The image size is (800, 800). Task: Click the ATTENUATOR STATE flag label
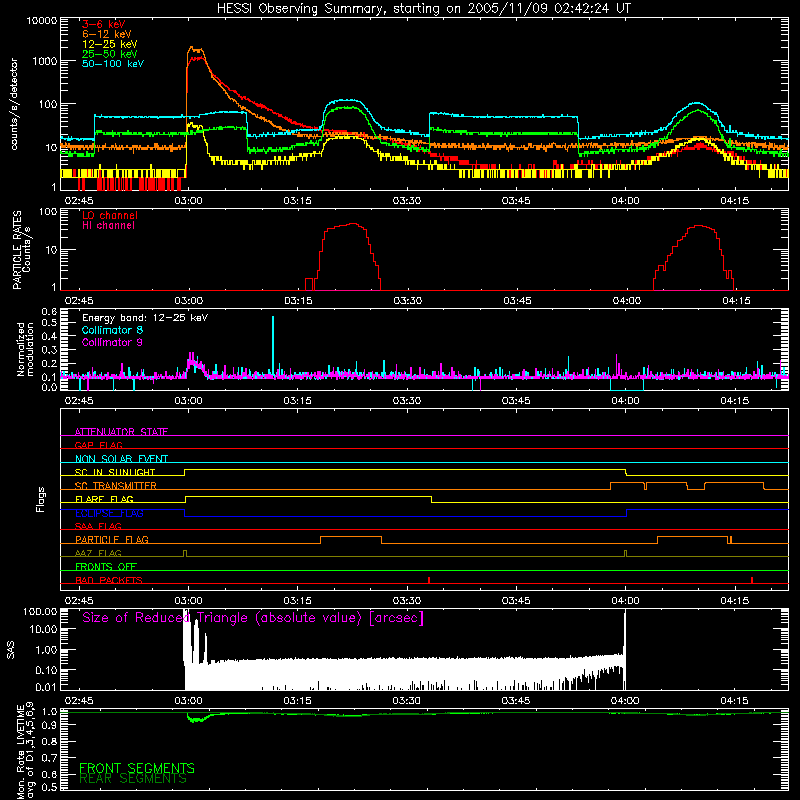pos(121,432)
